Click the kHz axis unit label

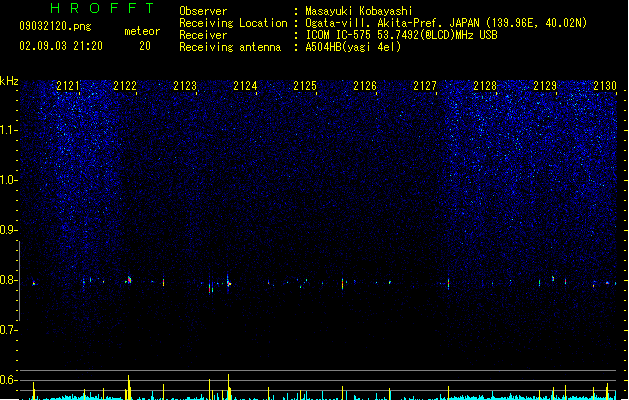click(x=9, y=81)
